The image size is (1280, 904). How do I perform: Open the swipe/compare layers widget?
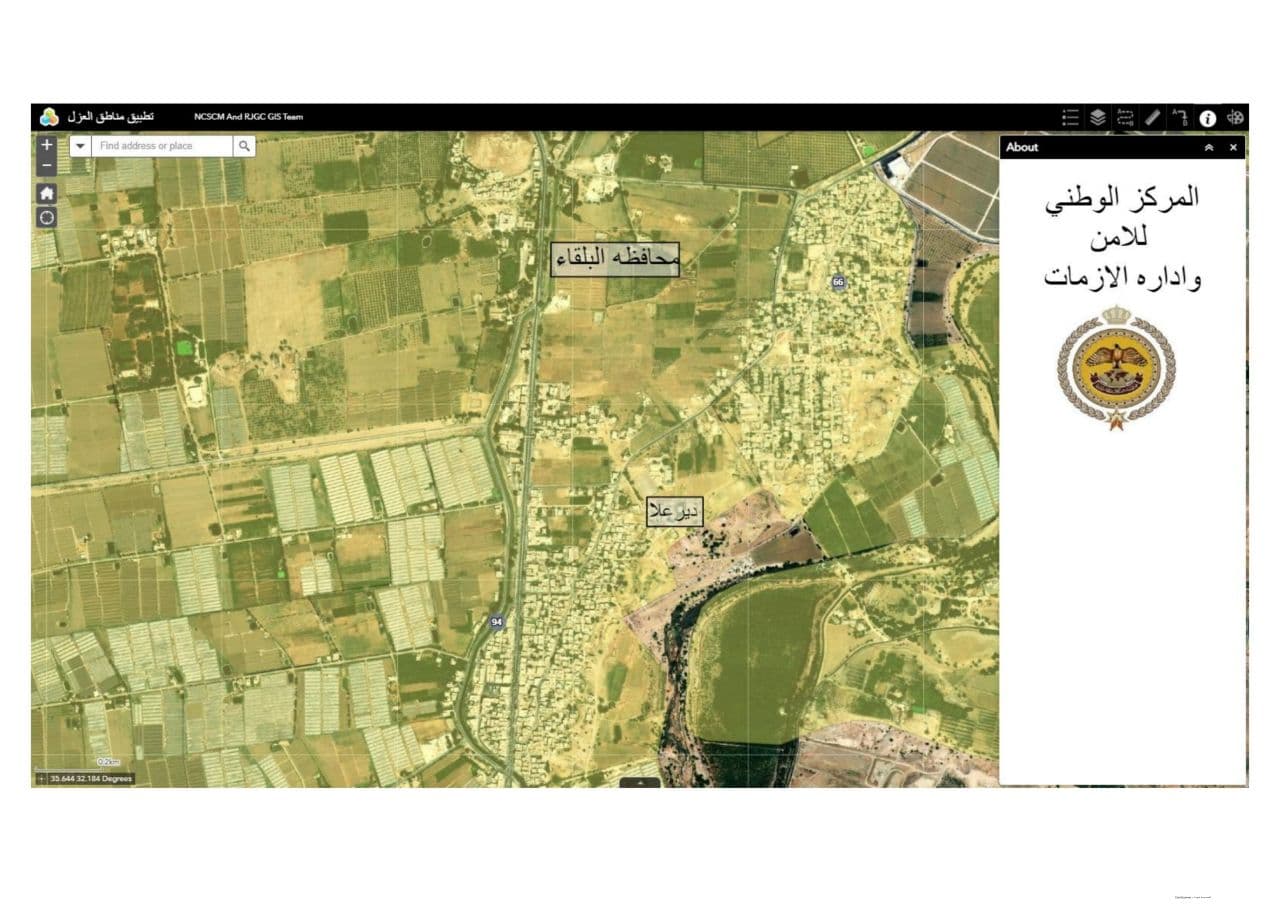click(x=1125, y=118)
